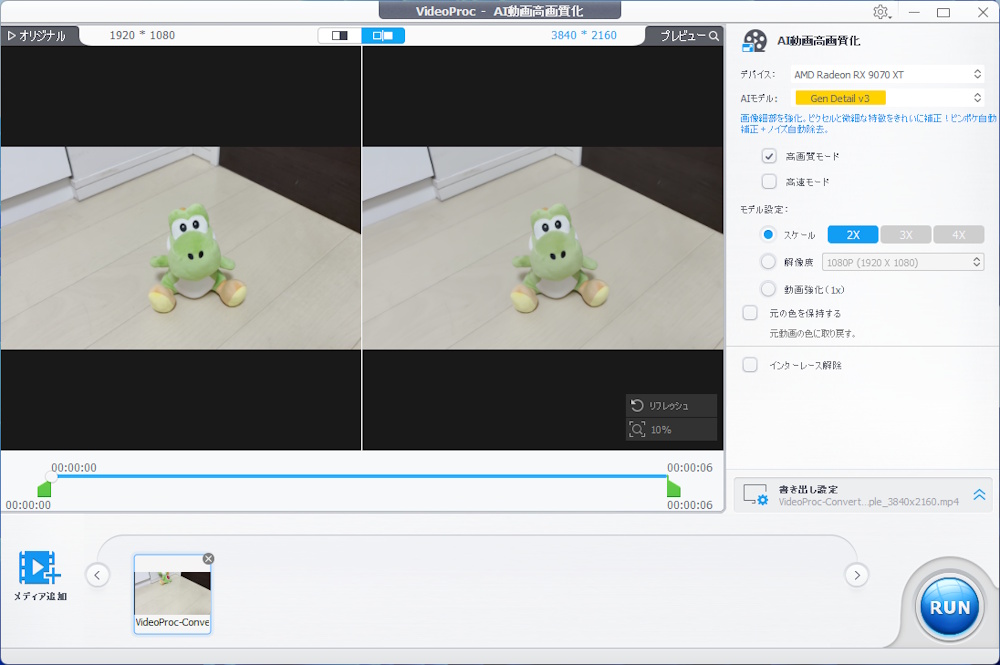The width and height of the screenshot is (1000, 665).
Task: Click the リフレッシュ refresh icon
Action: tap(636, 406)
